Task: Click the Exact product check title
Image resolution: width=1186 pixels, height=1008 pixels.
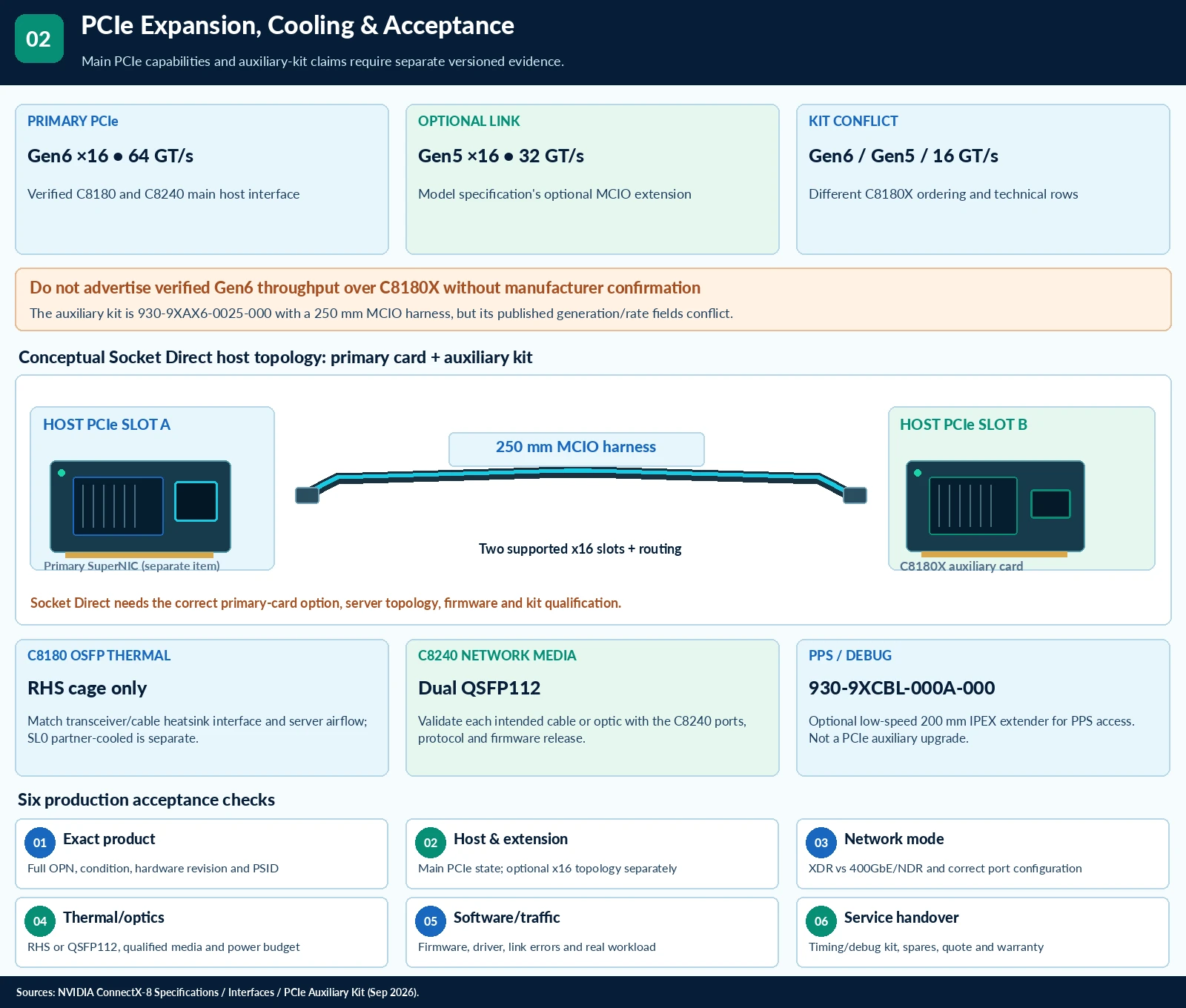Action: [109, 839]
